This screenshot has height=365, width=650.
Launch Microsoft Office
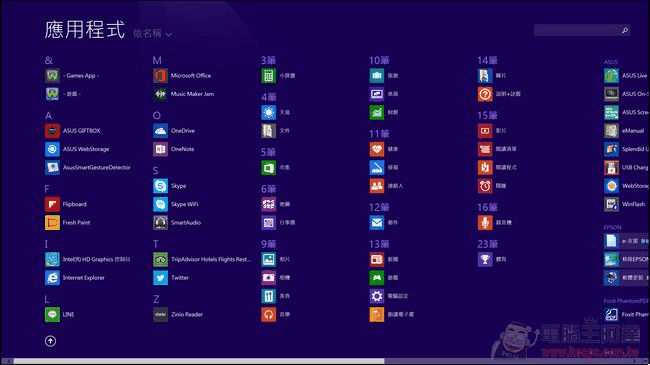[182, 75]
